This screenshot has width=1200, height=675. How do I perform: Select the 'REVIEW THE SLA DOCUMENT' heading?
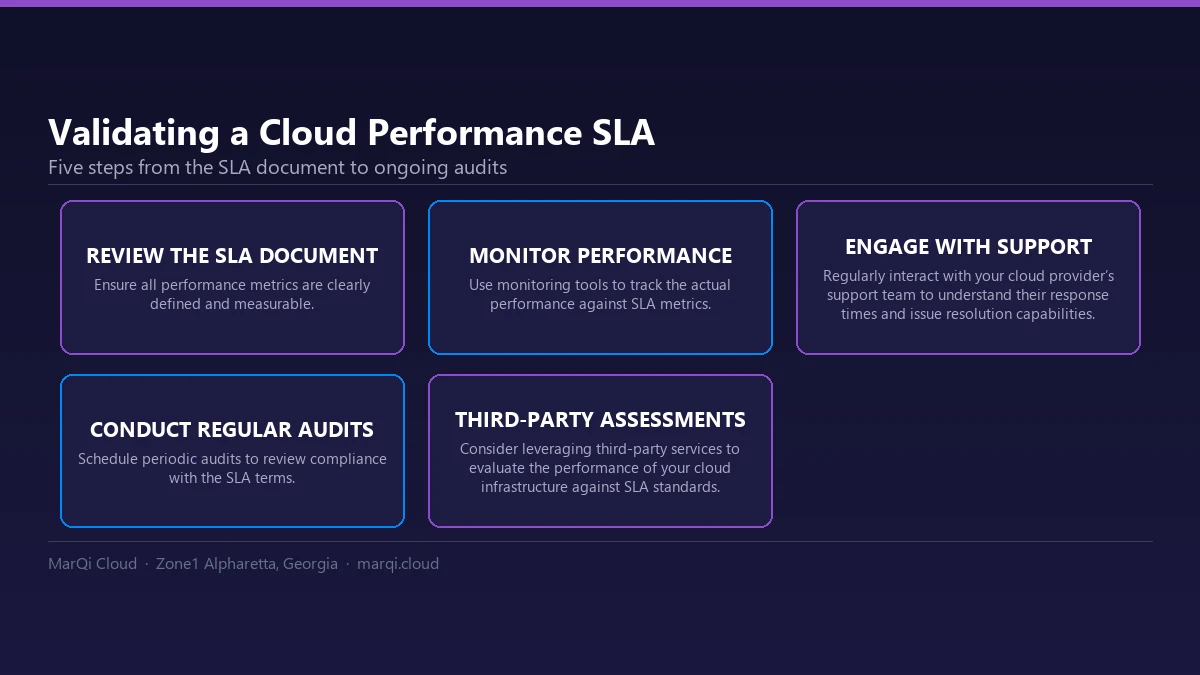(232, 256)
